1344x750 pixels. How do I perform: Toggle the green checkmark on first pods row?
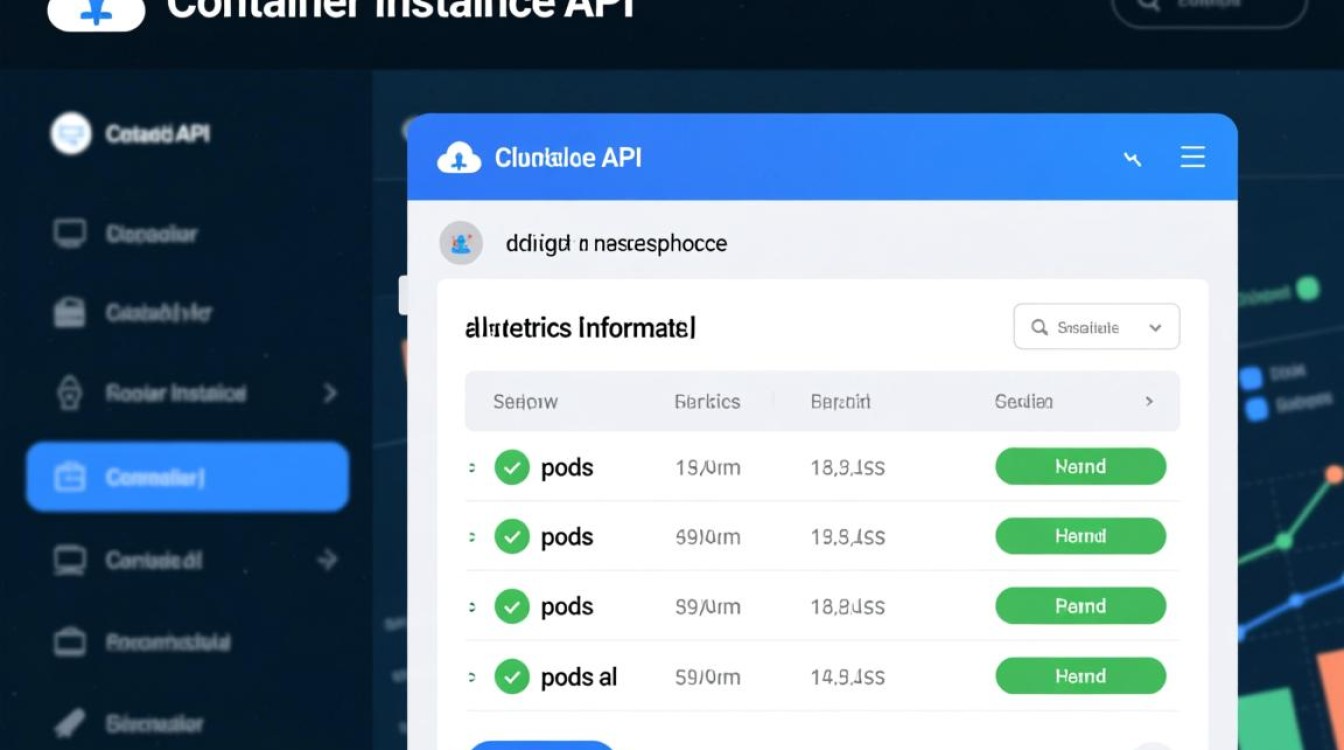point(512,467)
